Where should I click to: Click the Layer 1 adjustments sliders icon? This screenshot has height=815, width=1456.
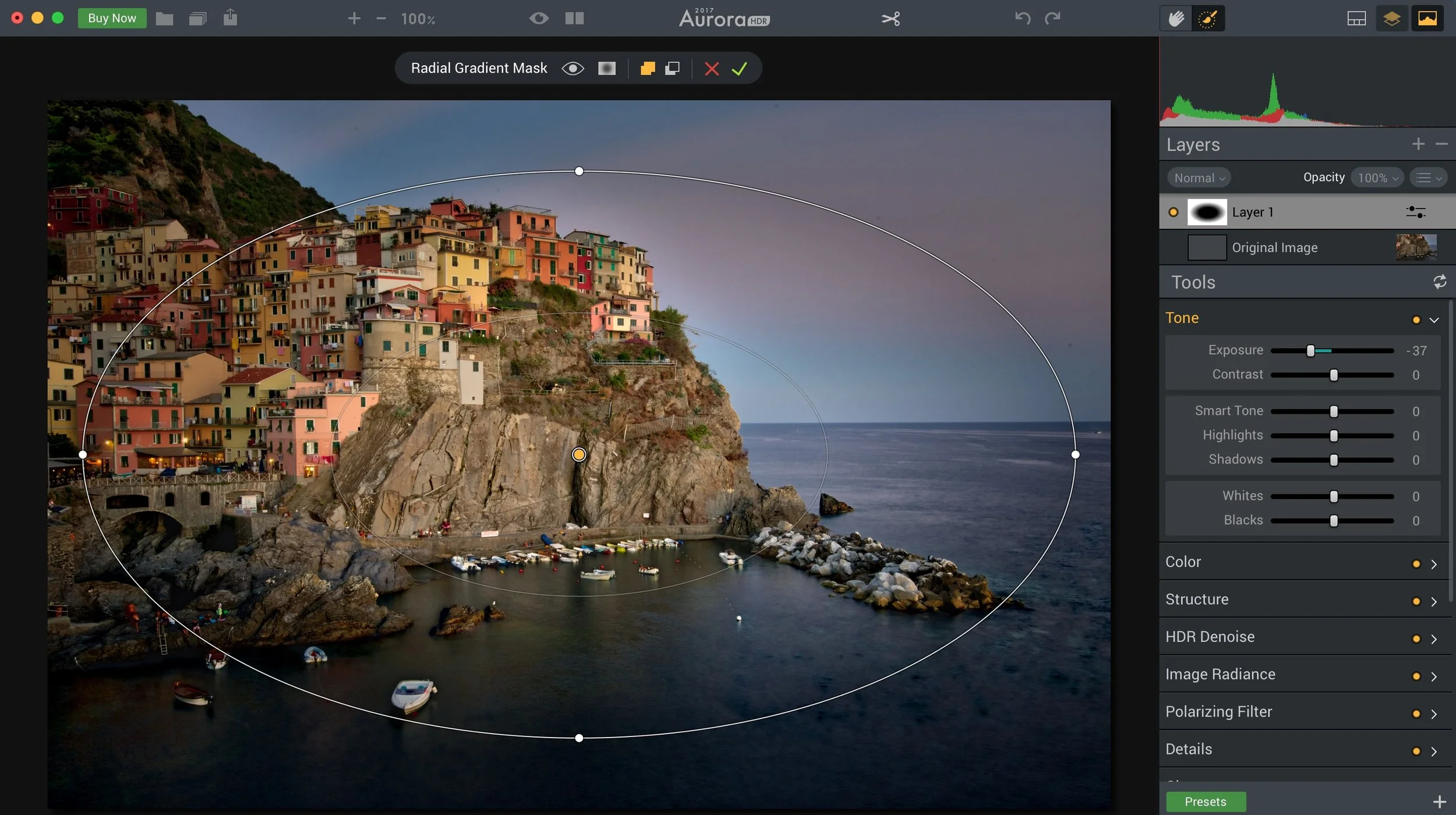pos(1415,212)
